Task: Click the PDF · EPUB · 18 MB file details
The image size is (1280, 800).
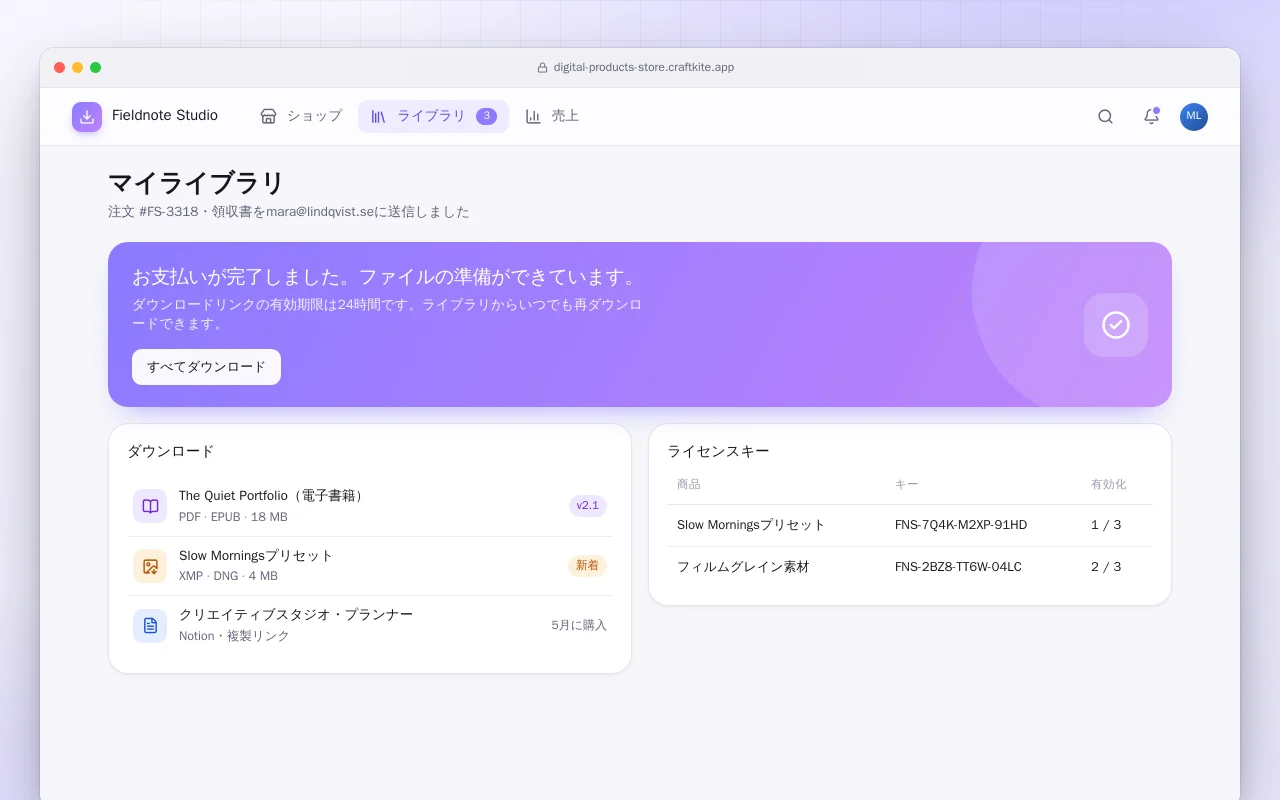Action: (233, 517)
